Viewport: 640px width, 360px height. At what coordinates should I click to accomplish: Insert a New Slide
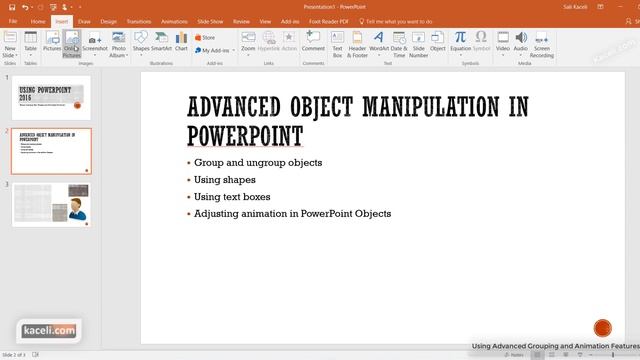10,44
